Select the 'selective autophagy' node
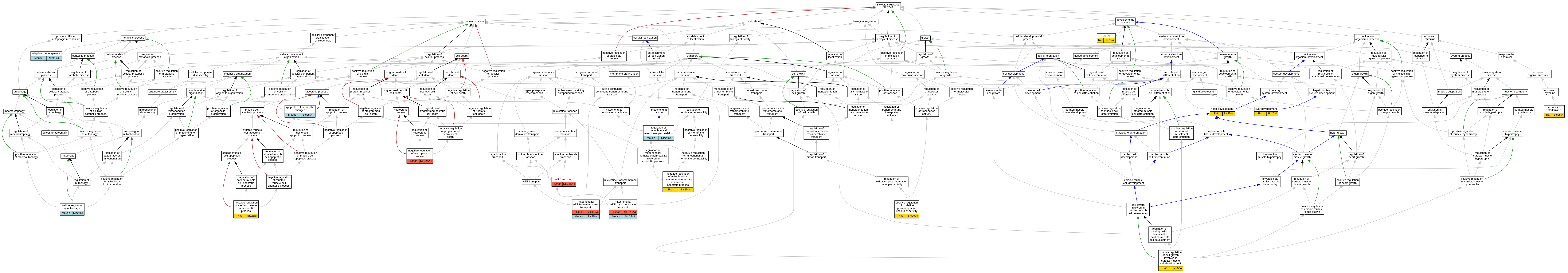Viewport: 1568px width, 273px height. (55, 132)
